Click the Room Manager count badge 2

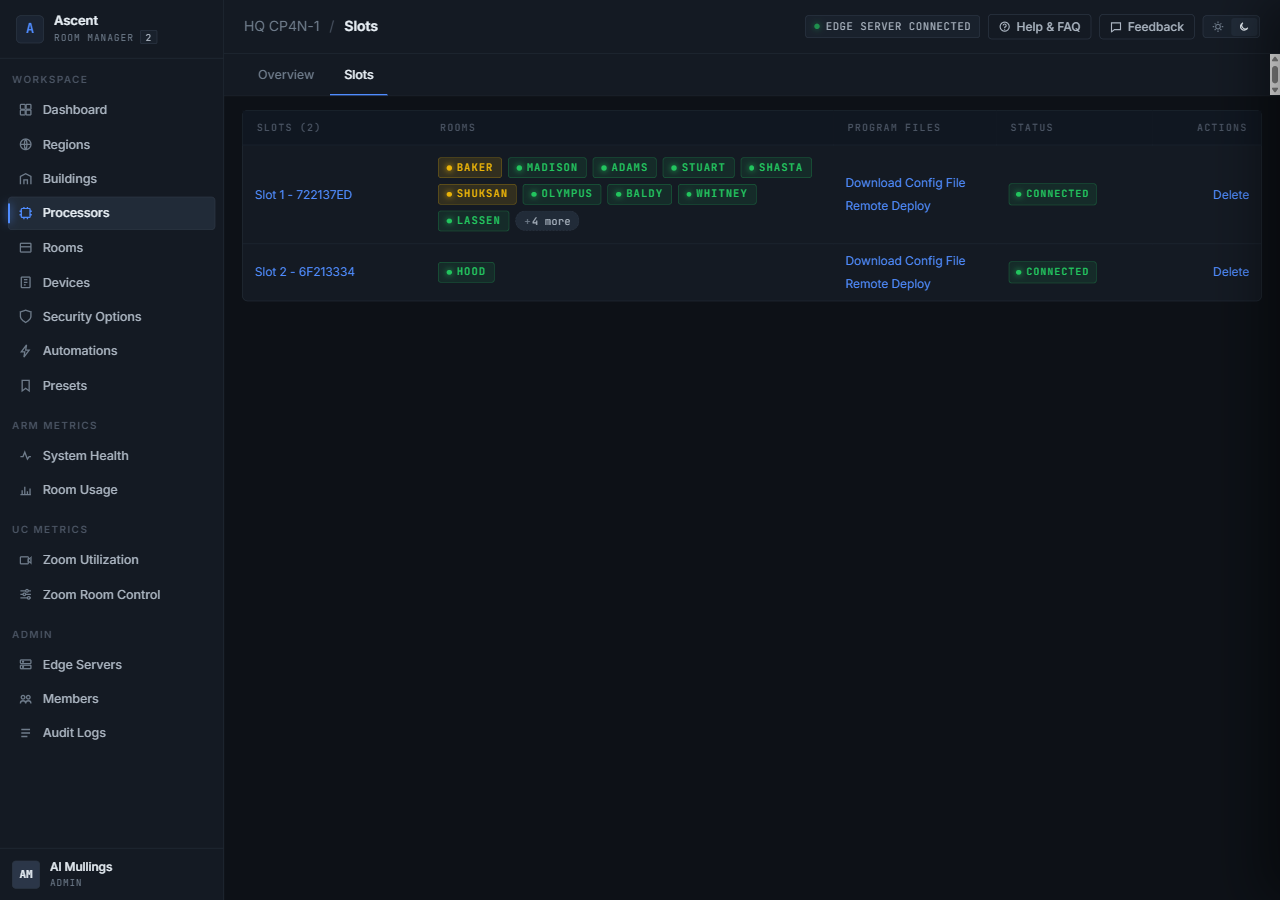(x=148, y=38)
